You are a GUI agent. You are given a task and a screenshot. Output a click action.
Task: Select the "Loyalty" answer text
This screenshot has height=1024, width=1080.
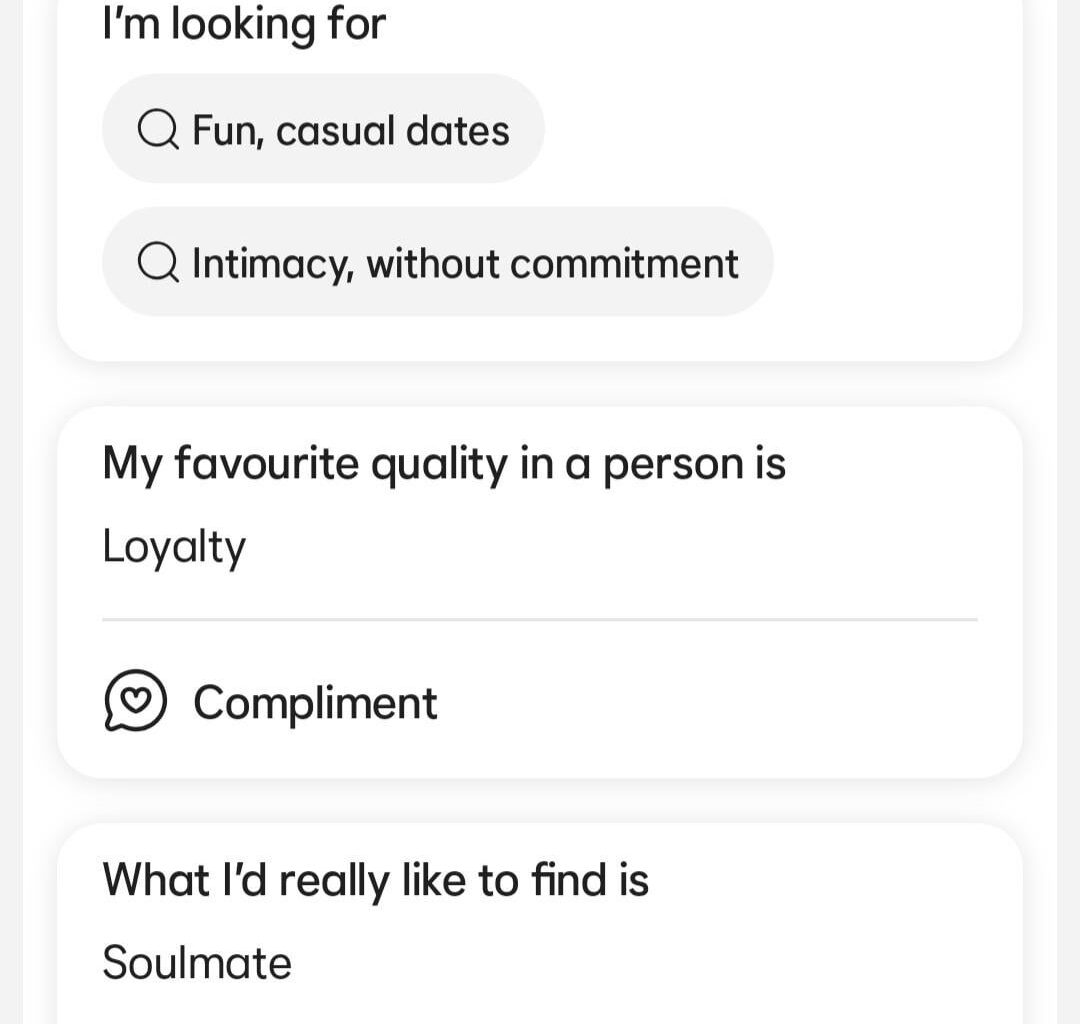tap(174, 547)
